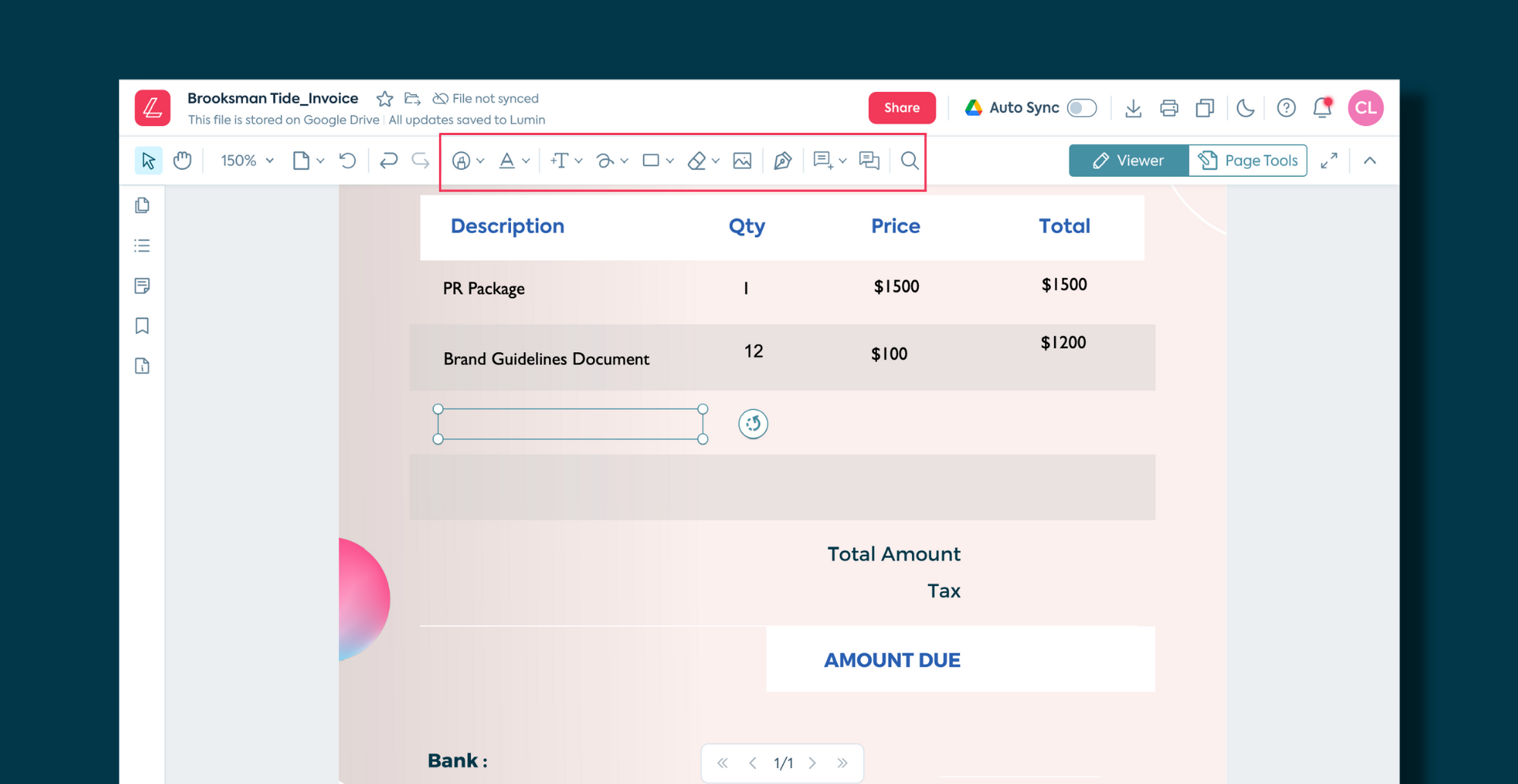Collapse the toolbar with the chevron
The image size is (1518, 784).
tap(1369, 160)
